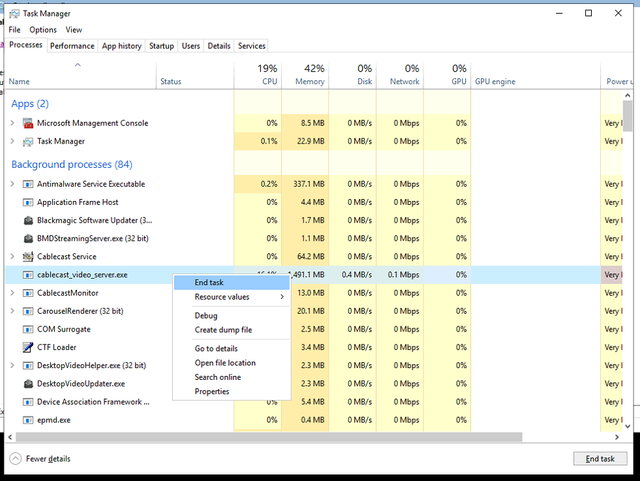Image resolution: width=640 pixels, height=481 pixels.
Task: Select the Cablecast Service icon
Action: tap(28, 256)
